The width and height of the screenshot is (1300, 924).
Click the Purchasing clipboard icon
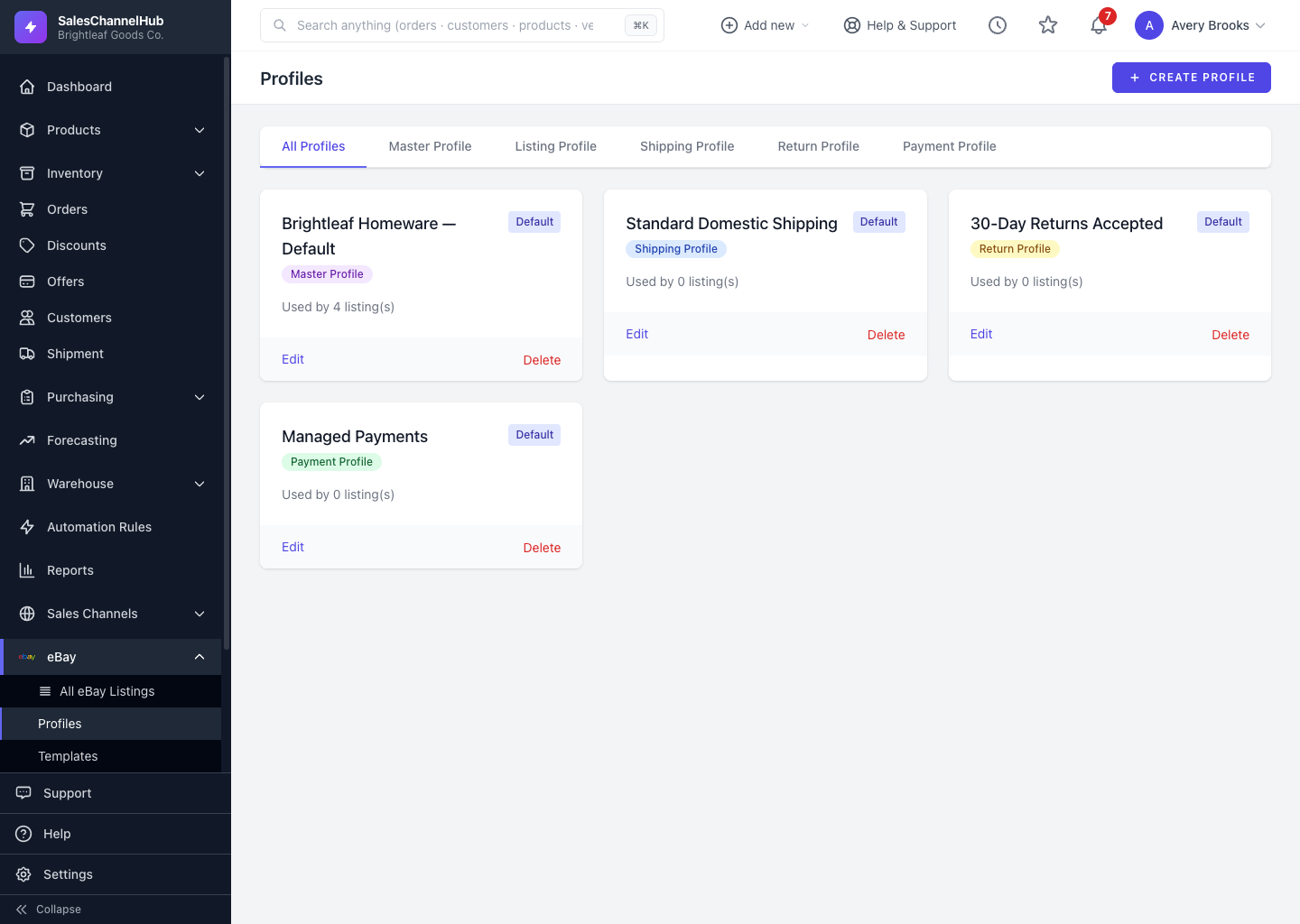click(27, 397)
